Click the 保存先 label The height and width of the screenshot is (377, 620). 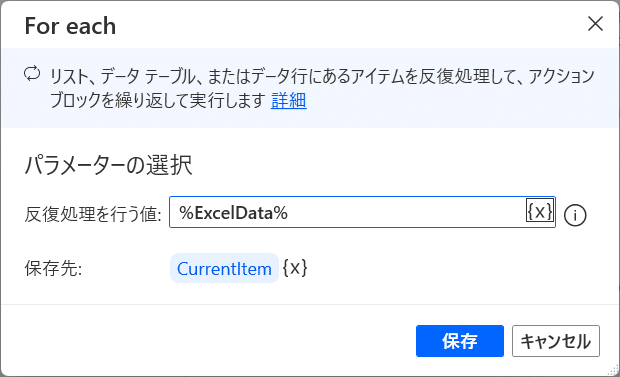click(x=53, y=269)
